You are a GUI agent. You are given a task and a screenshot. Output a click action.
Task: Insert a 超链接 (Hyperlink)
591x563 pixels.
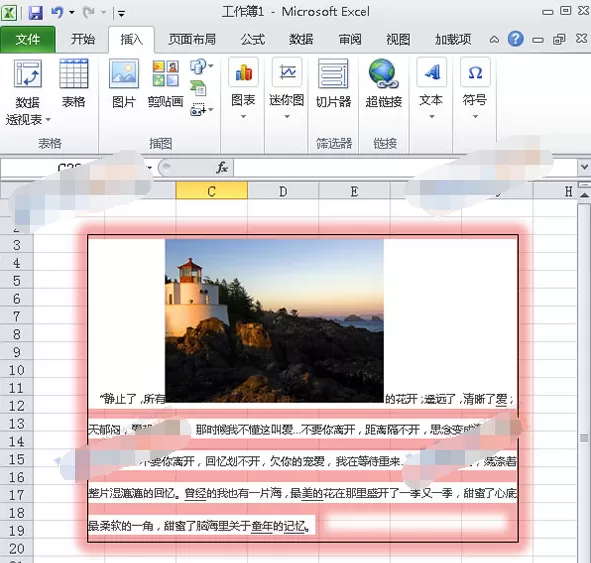point(384,84)
